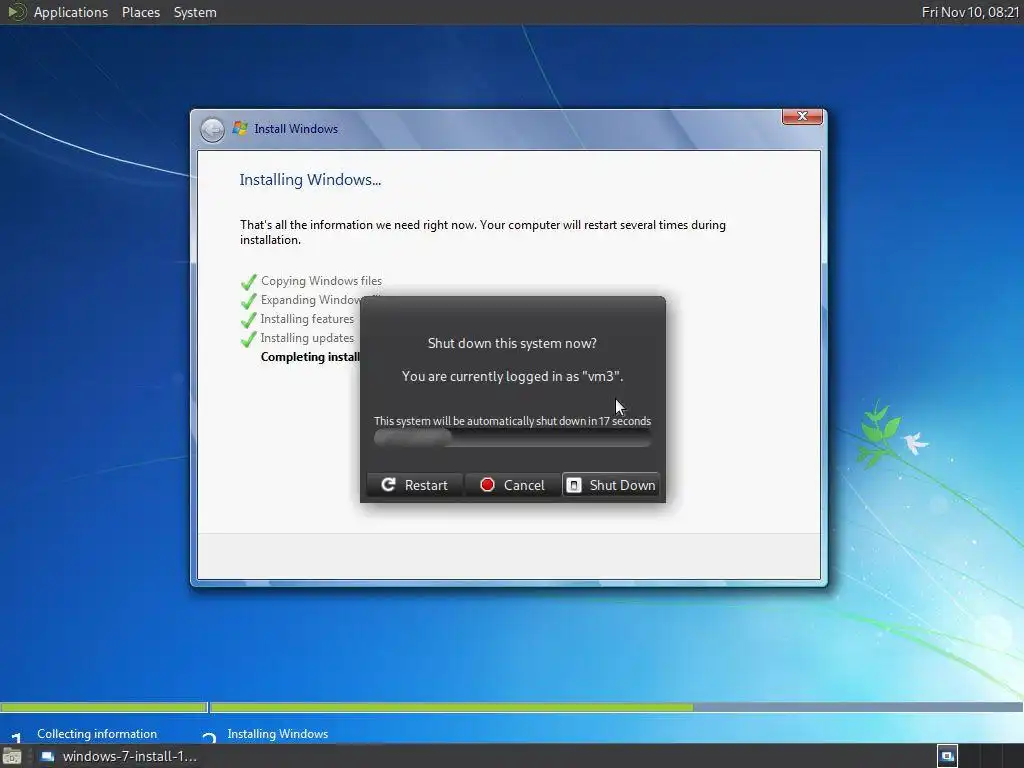Select the windows-7-install taskbar window button
The width and height of the screenshot is (1024, 768).
coord(119,756)
